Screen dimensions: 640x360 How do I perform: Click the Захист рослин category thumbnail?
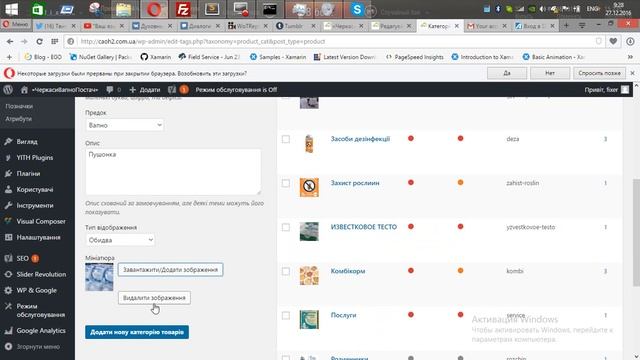(x=309, y=187)
